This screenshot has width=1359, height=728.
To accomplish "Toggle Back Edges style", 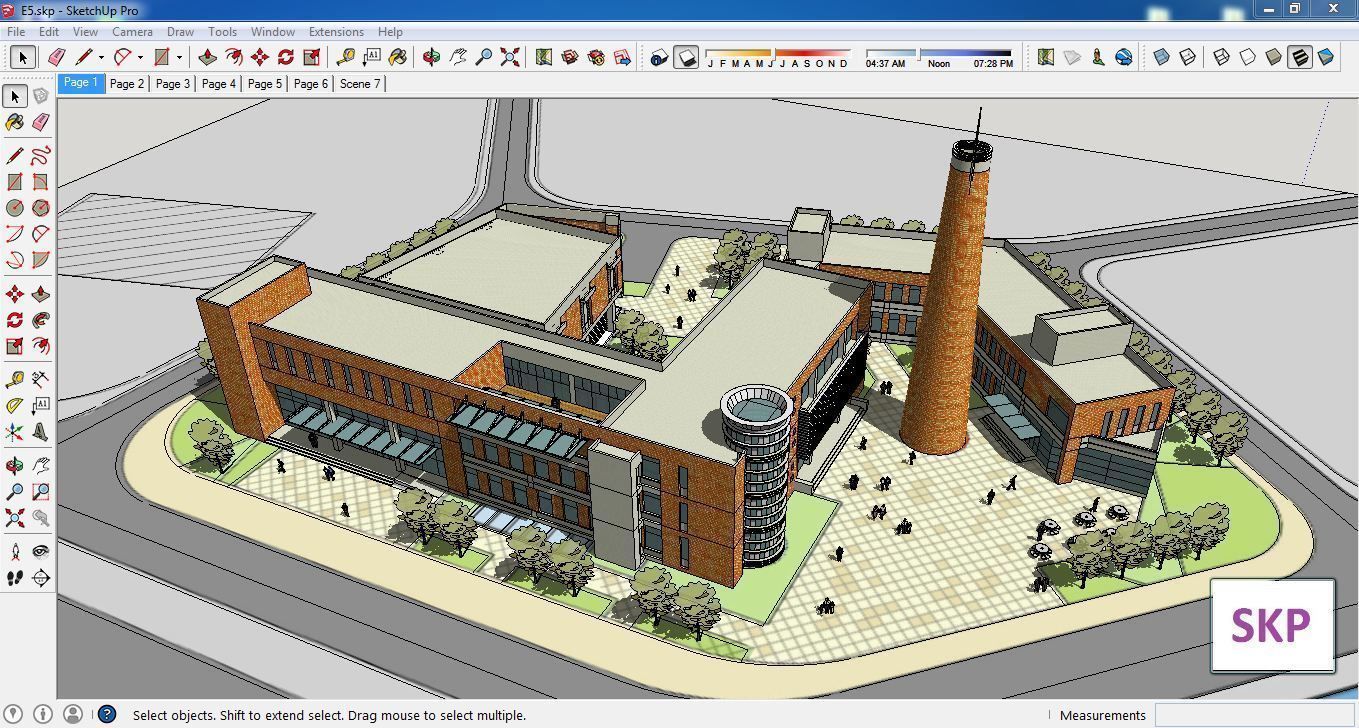I will 1188,57.
